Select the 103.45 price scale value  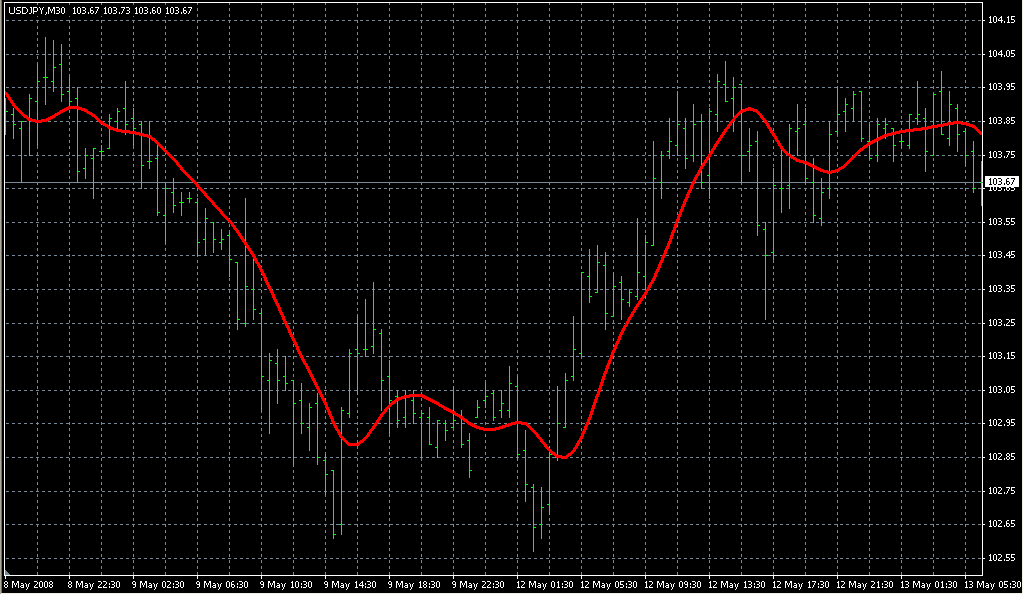1001,255
